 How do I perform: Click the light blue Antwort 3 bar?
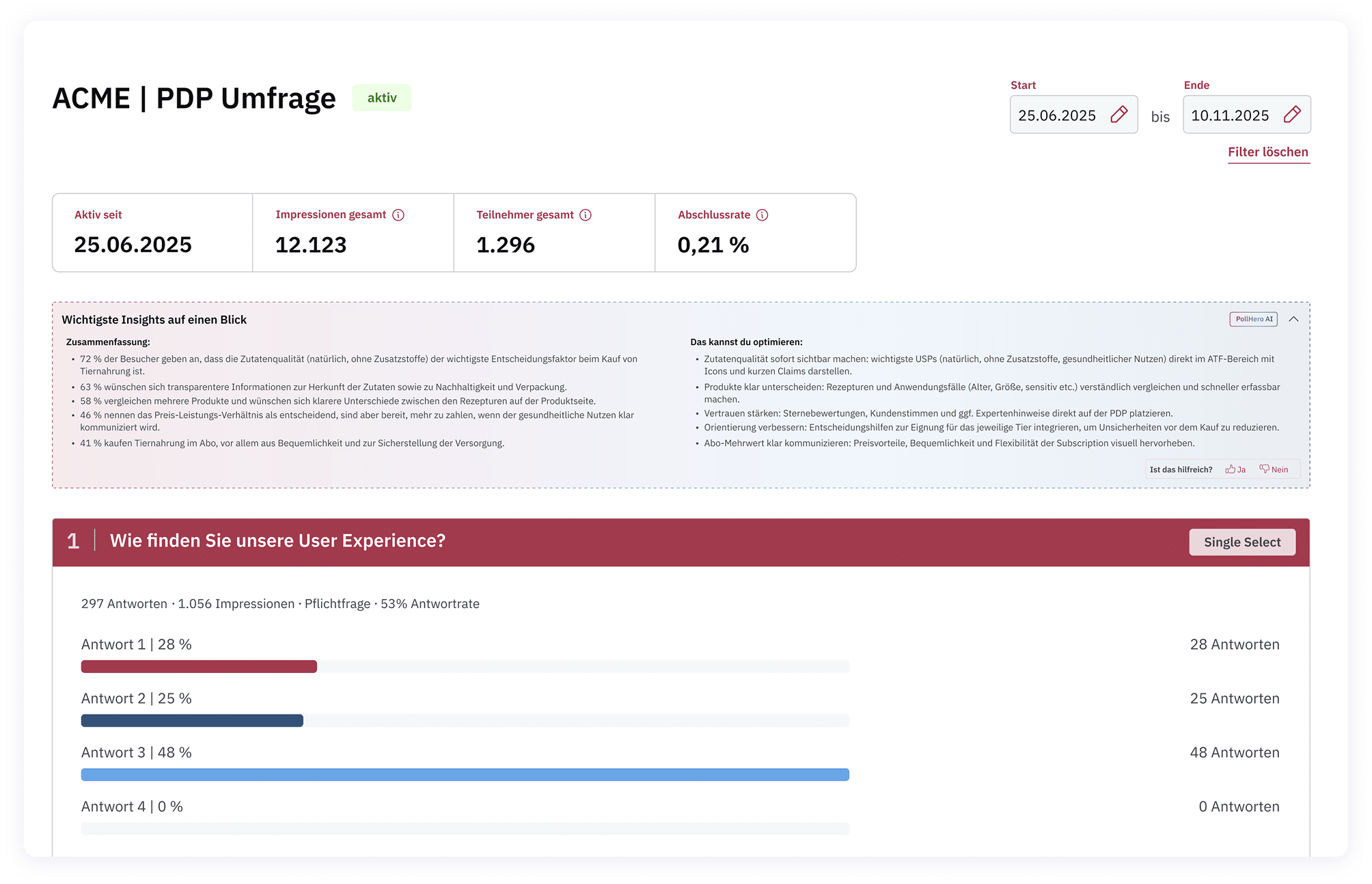point(465,775)
